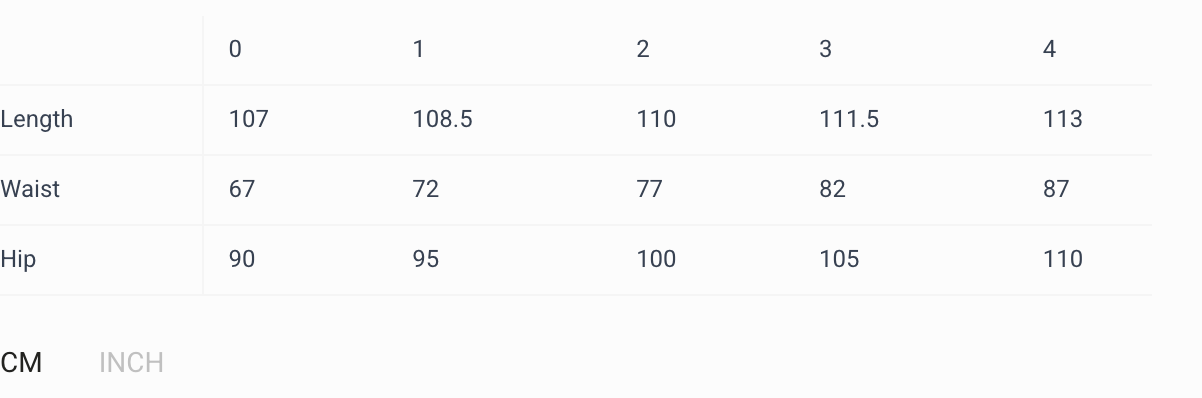The width and height of the screenshot is (1202, 398).
Task: Click the waist value 82
Action: pyautogui.click(x=832, y=189)
